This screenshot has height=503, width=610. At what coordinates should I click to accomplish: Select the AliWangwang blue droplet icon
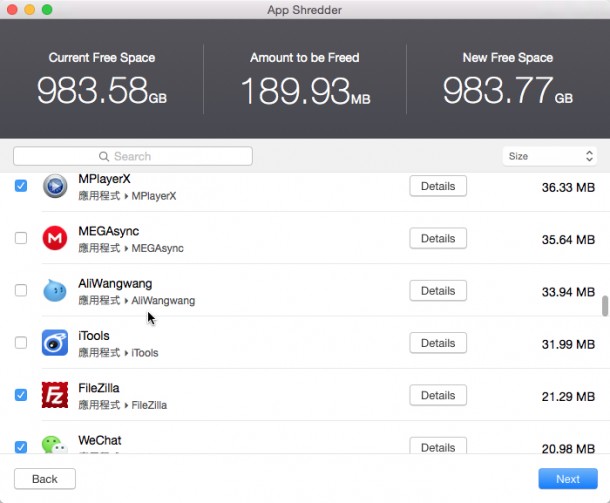55,291
